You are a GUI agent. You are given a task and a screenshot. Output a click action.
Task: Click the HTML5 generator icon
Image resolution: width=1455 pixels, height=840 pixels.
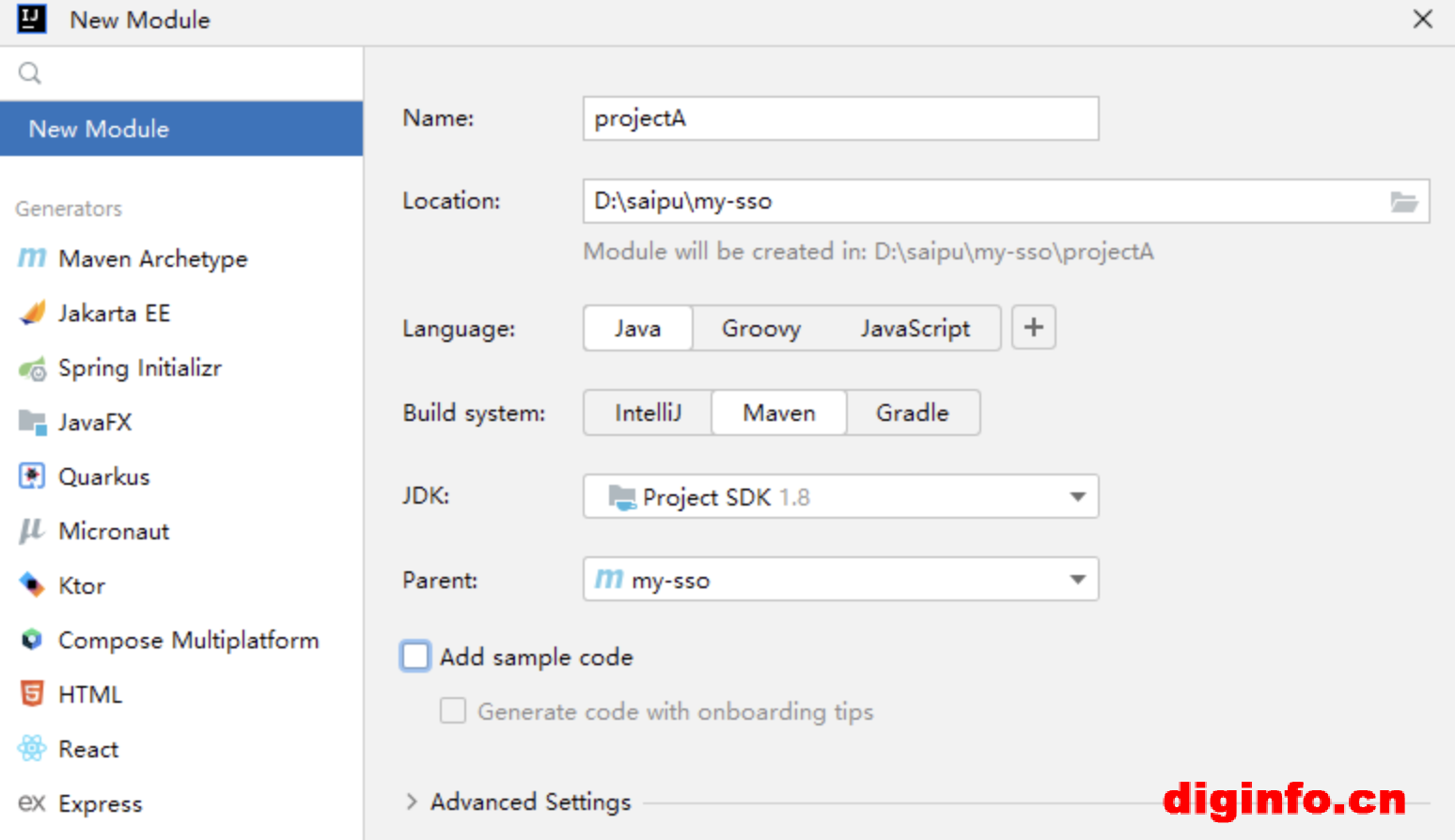(32, 694)
